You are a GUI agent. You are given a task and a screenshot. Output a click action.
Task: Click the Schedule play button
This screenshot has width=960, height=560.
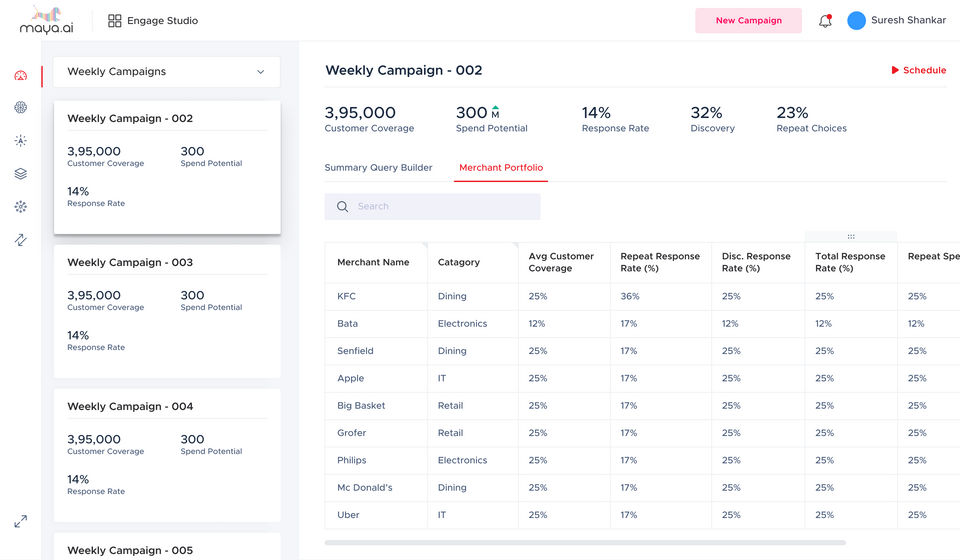(918, 70)
